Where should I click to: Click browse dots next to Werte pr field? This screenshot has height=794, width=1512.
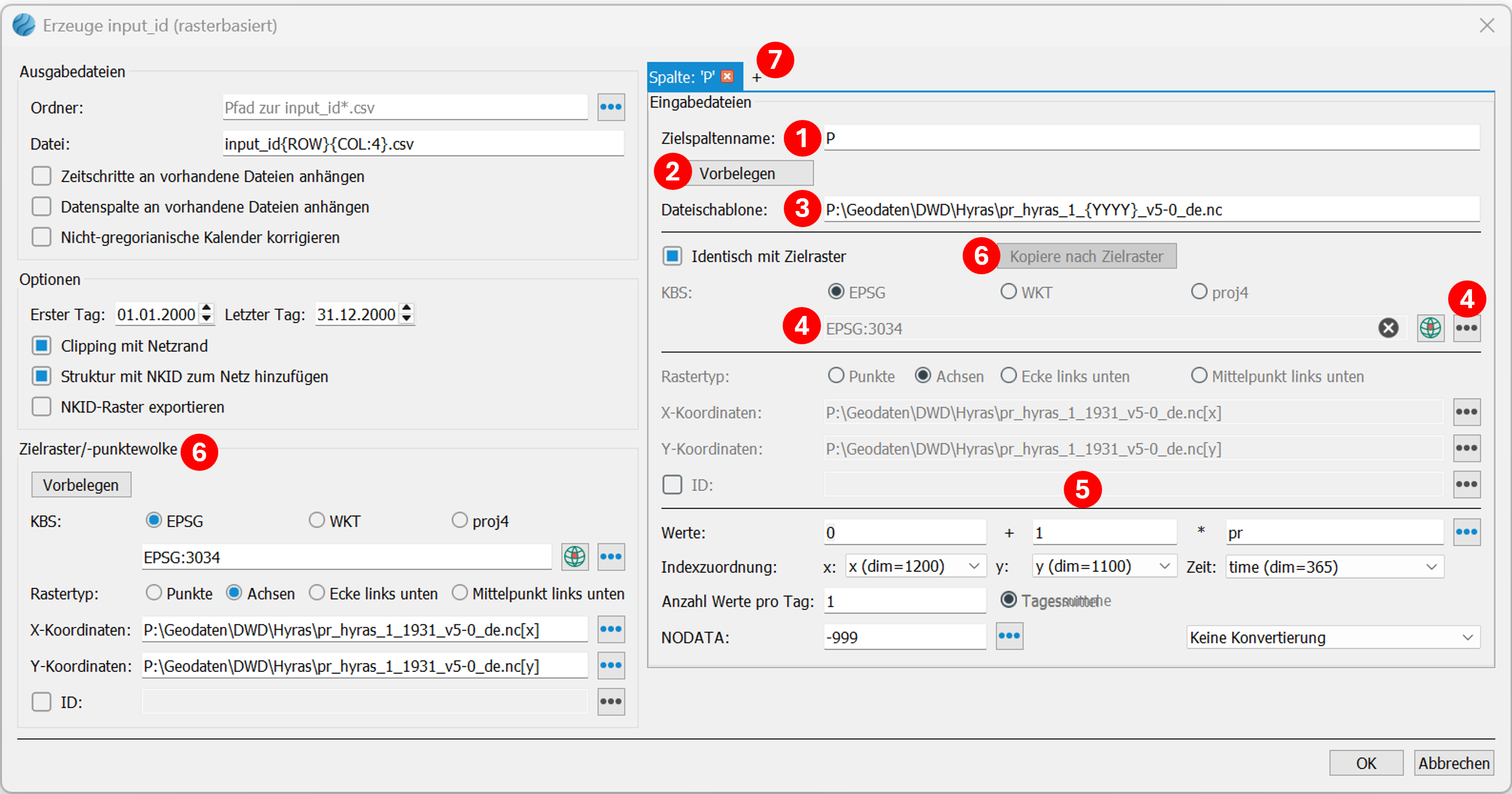coord(1466,532)
